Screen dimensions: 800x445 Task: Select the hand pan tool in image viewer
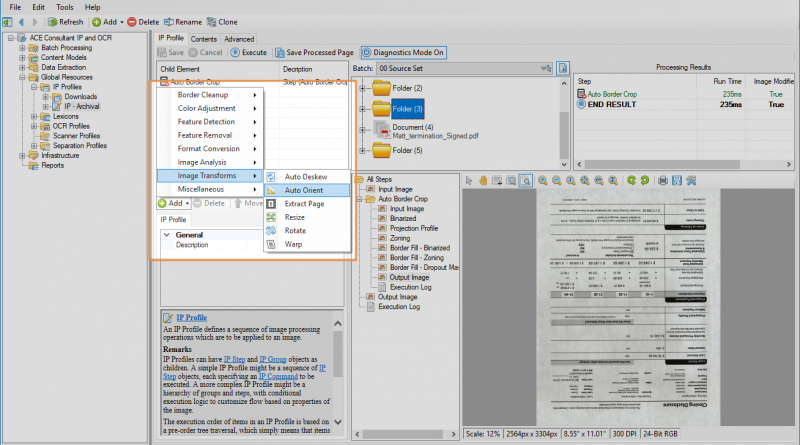click(483, 180)
